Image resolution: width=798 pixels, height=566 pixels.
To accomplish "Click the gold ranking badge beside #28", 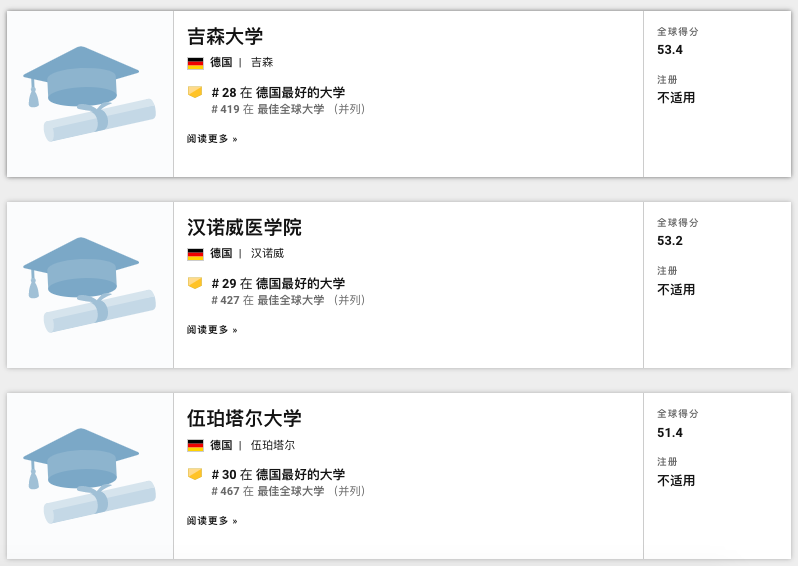I will pos(195,92).
